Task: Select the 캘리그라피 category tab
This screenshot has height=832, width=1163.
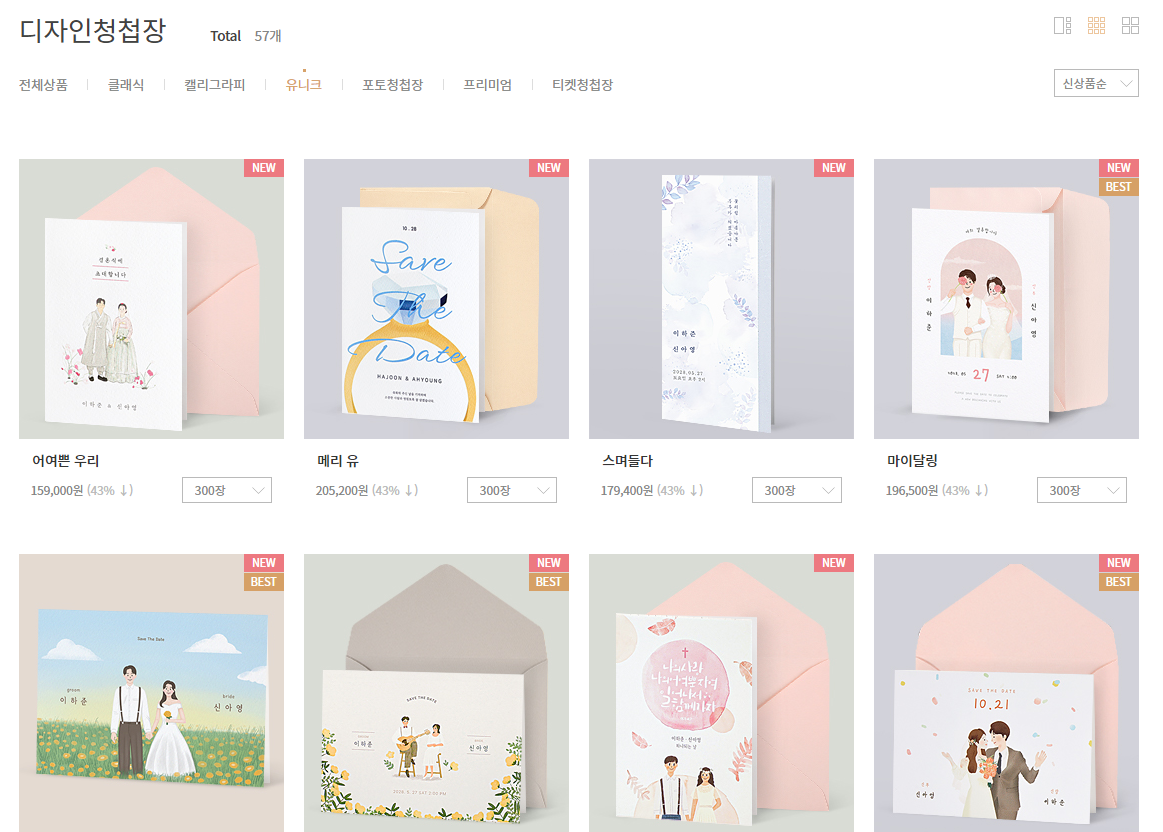Action: click(214, 85)
